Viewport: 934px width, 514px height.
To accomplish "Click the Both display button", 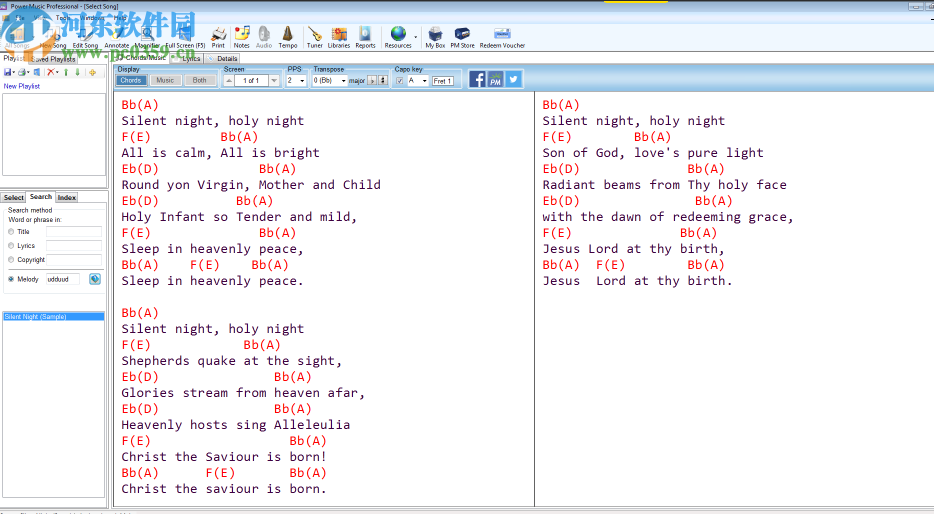I will (200, 81).
